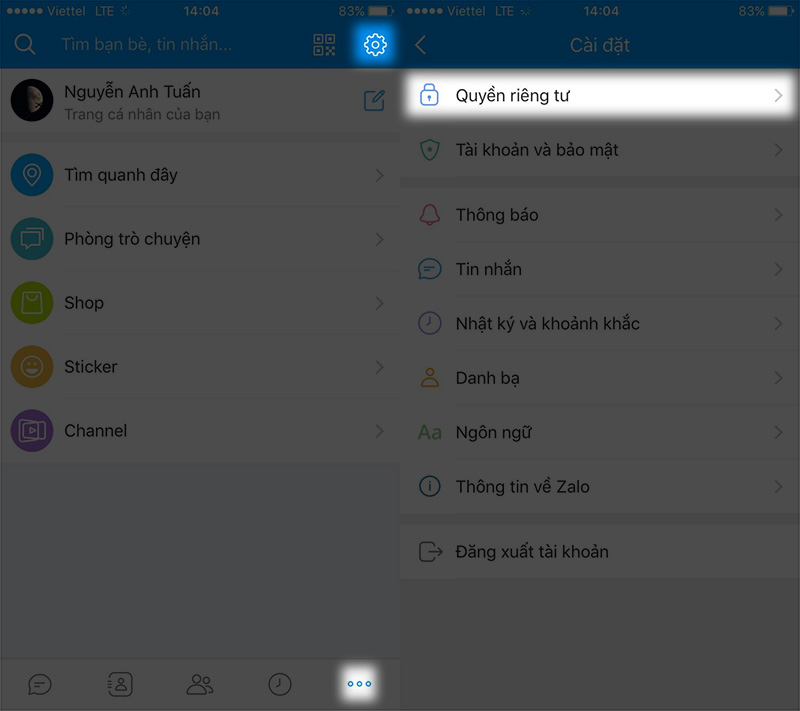Viewport: 800px width, 711px height.
Task: Tap Nguyễn Anh Tuấn profile avatar
Action: point(32,100)
